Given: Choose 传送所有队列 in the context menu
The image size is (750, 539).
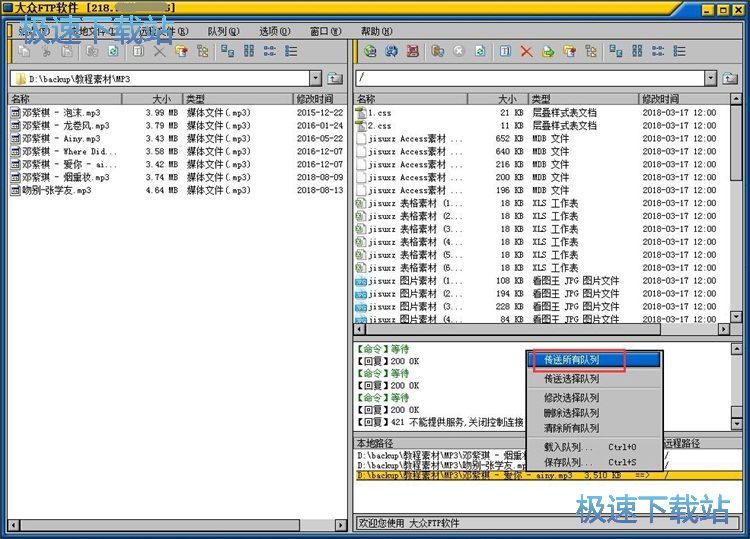Looking at the screenshot, I should click(594, 360).
